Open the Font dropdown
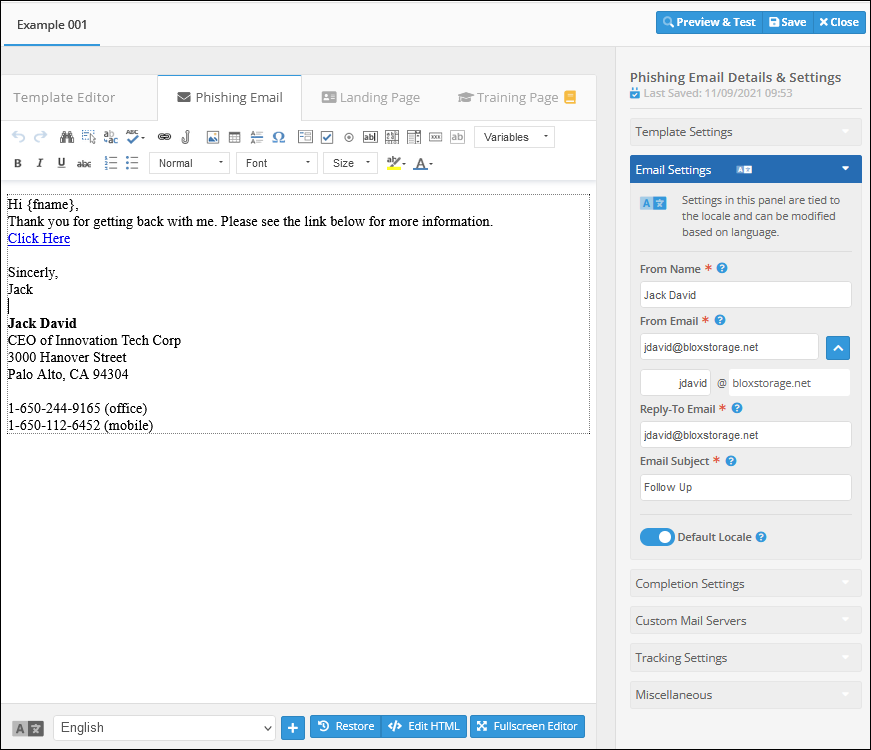This screenshot has width=871, height=750. [x=276, y=163]
